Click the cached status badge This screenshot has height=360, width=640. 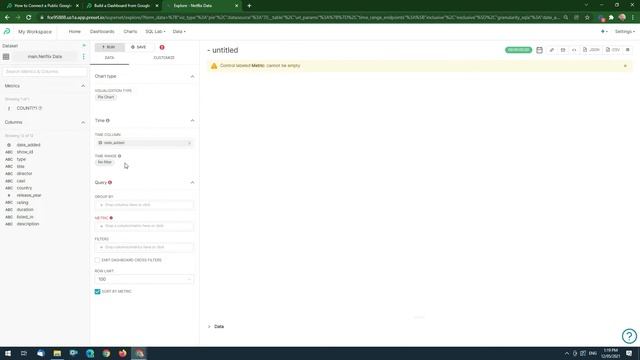click(518, 50)
